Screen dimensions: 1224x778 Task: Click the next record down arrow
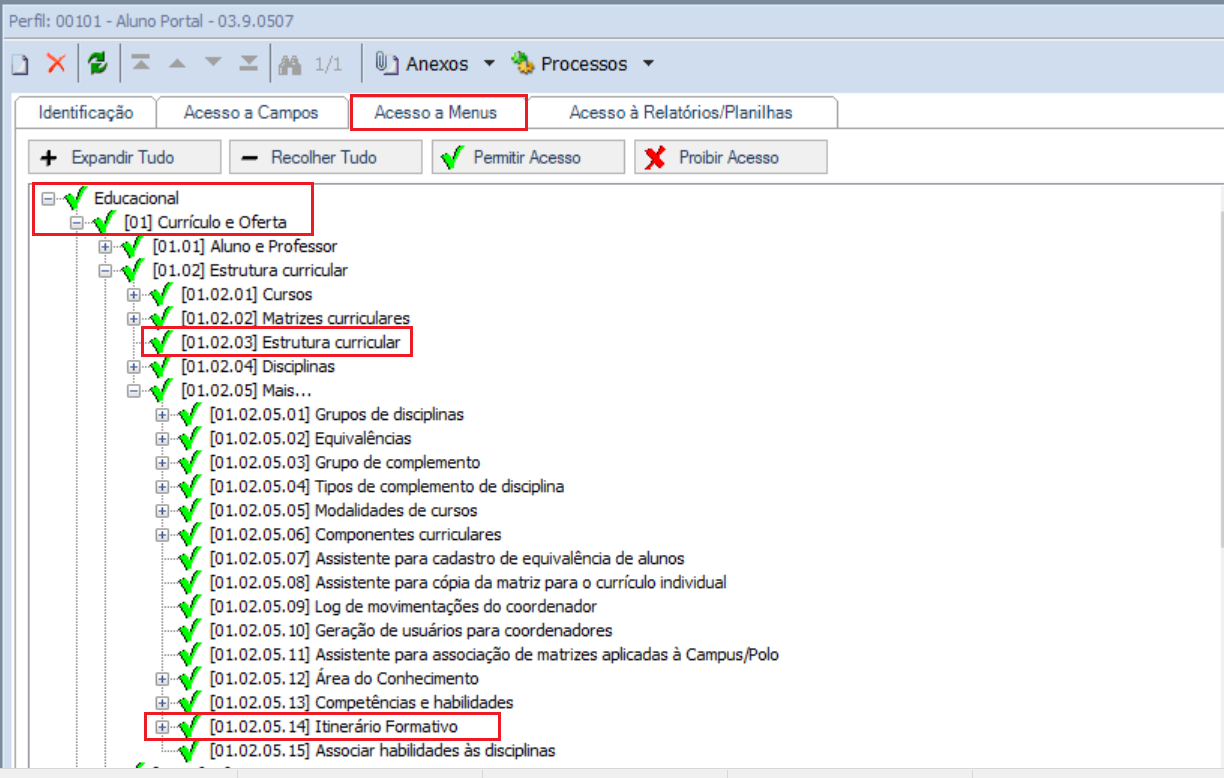pyautogui.click(x=213, y=63)
